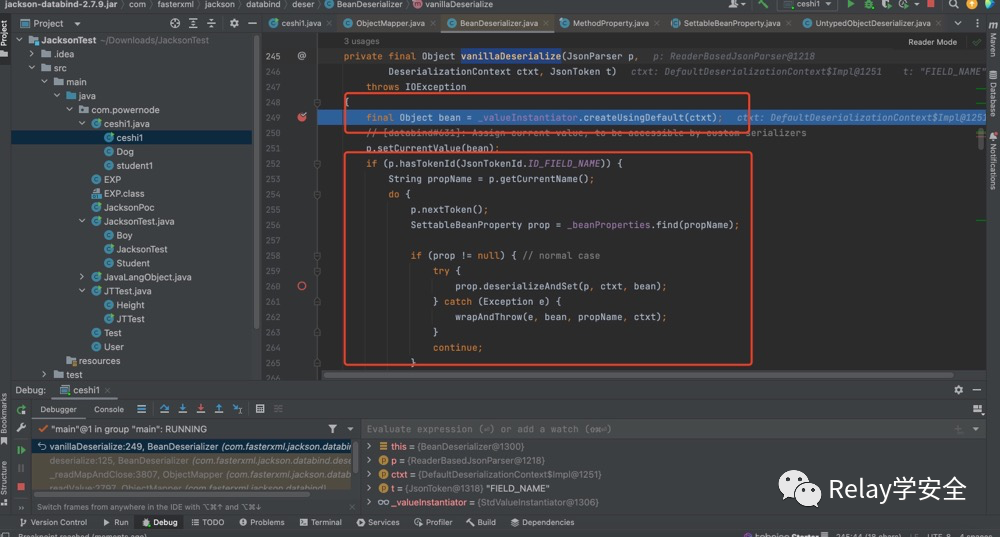Switch to the MethodProperty.java tab
The image size is (1000, 537).
pos(610,23)
